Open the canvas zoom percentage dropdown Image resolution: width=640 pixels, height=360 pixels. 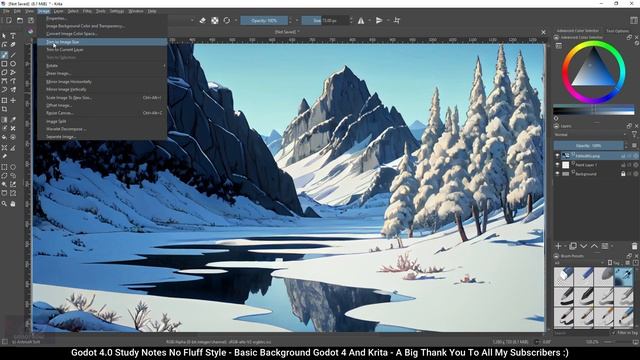click(593, 342)
